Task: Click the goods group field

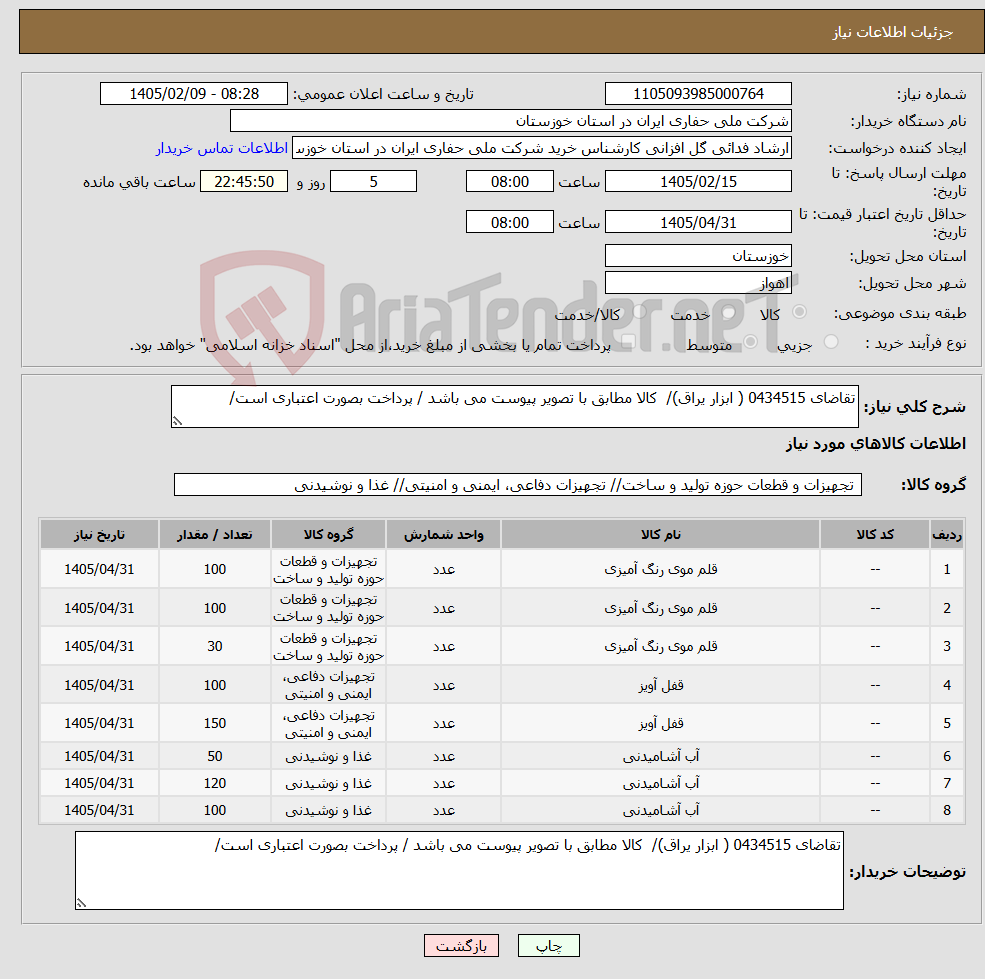Action: [x=518, y=484]
